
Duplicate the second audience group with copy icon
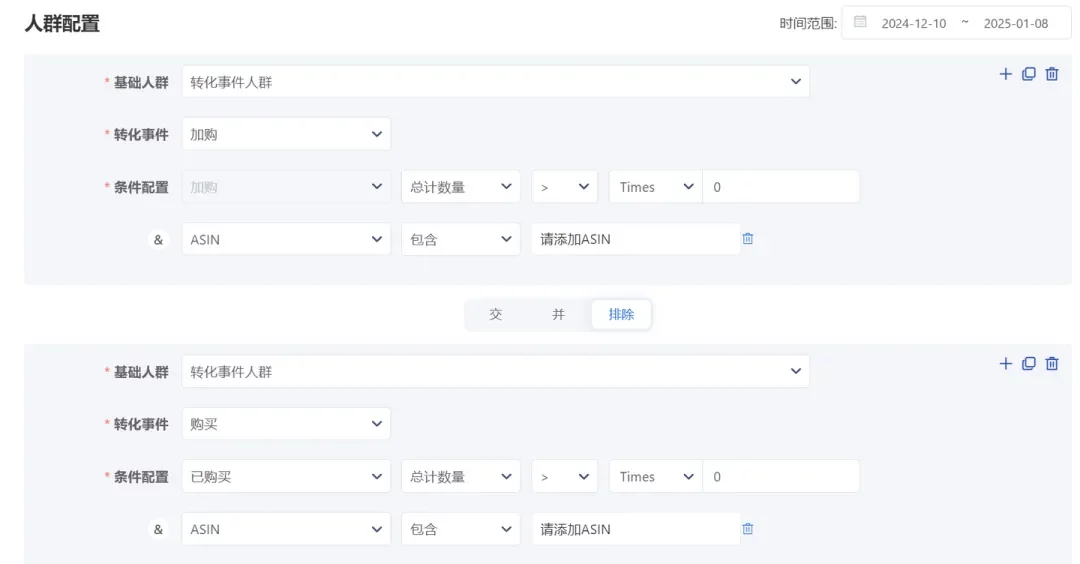click(1028, 364)
